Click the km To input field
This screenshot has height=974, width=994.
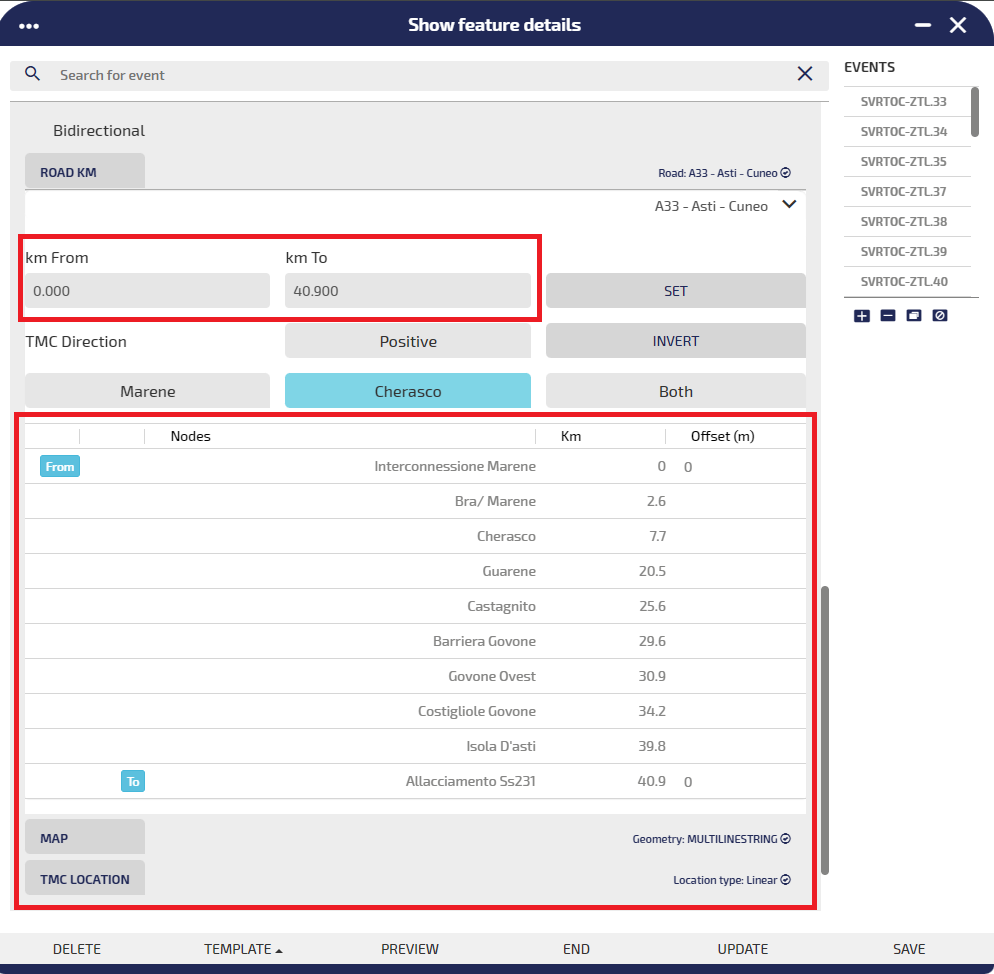[x=407, y=291]
